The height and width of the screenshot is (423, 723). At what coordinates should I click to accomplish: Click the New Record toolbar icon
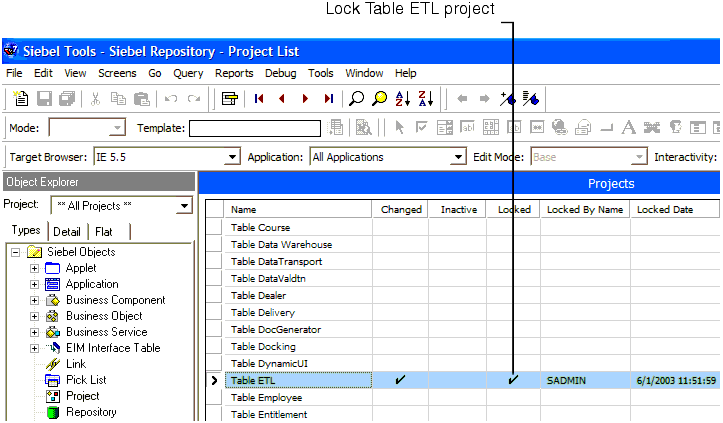(21, 98)
